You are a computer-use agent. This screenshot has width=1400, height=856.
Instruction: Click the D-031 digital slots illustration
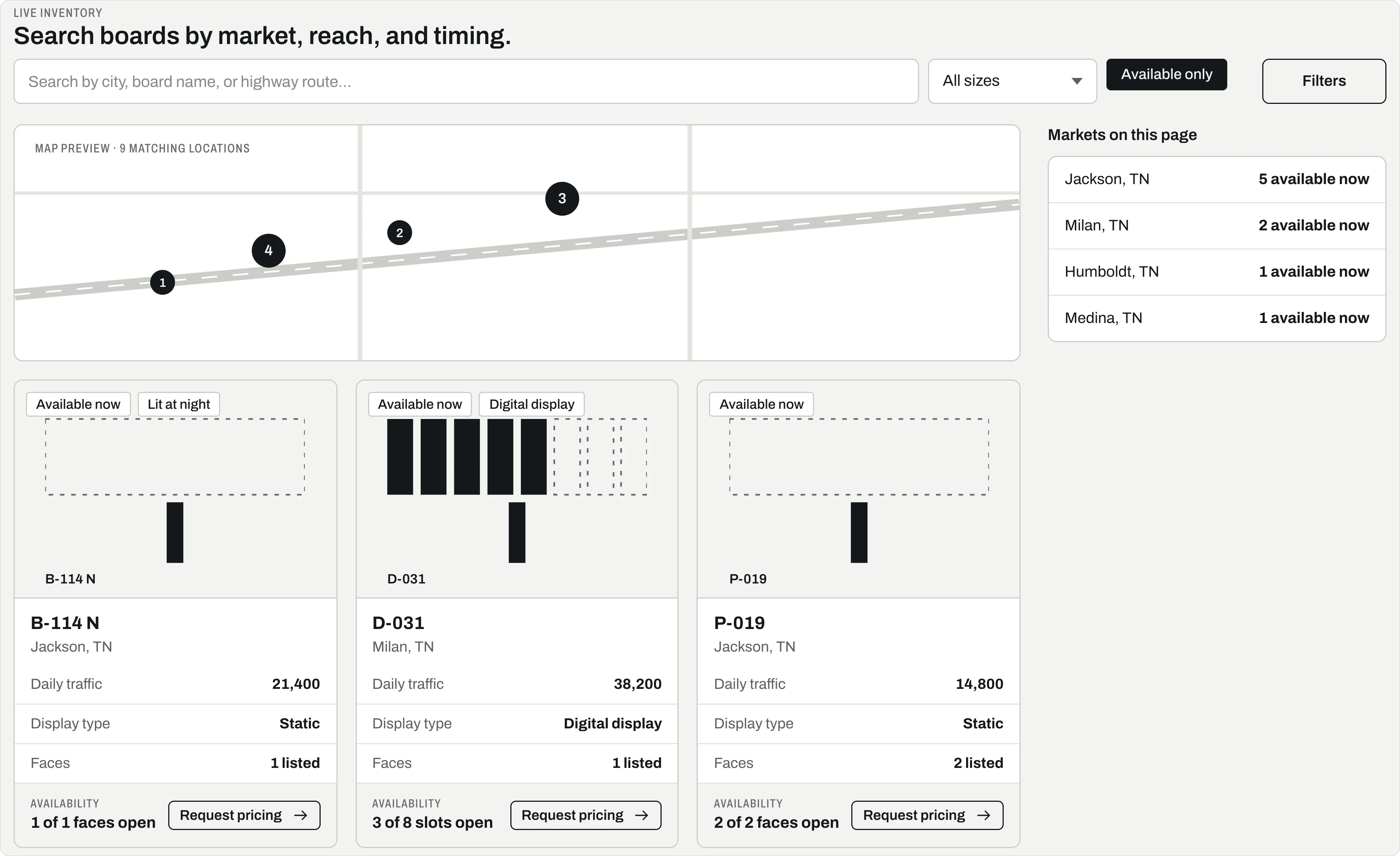(517, 490)
